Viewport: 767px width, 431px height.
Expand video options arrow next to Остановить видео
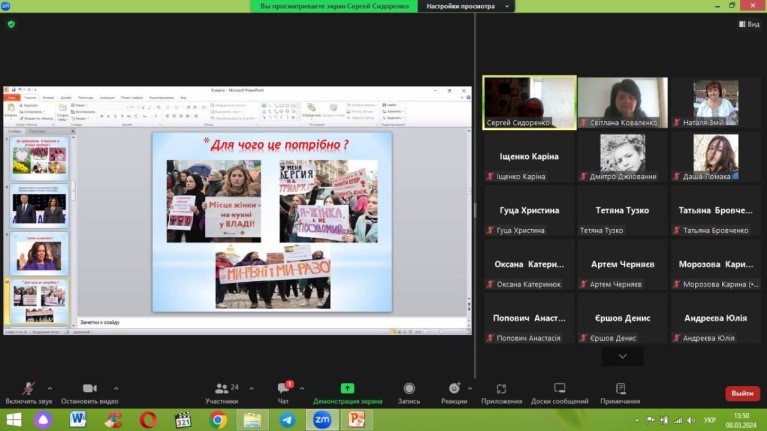[116, 388]
